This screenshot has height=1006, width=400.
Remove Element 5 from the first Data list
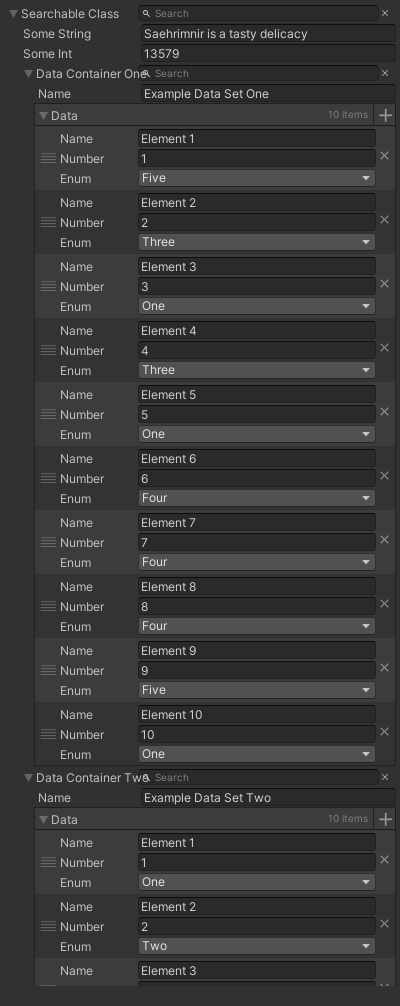(x=385, y=411)
